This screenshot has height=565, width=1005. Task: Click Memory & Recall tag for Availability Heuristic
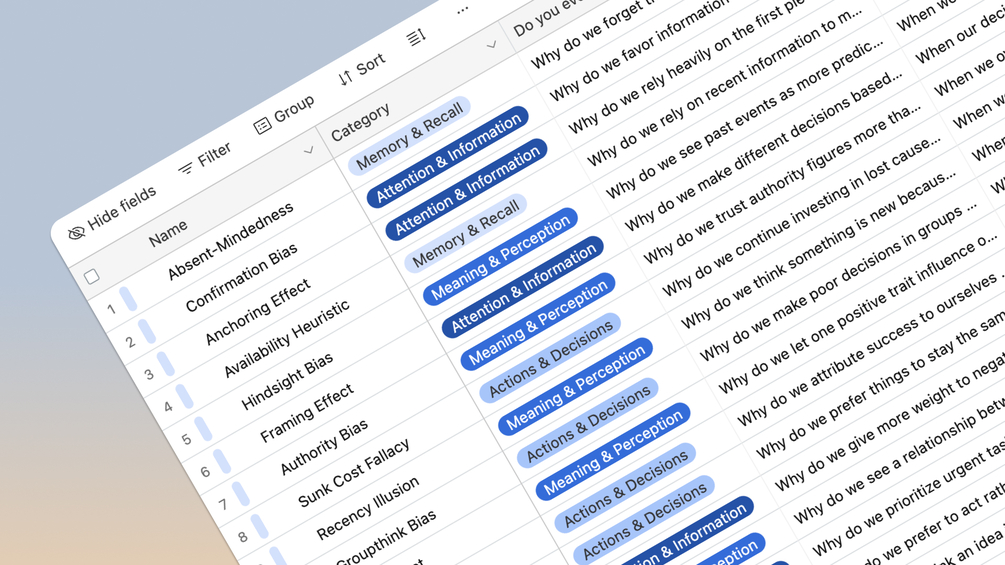point(465,233)
